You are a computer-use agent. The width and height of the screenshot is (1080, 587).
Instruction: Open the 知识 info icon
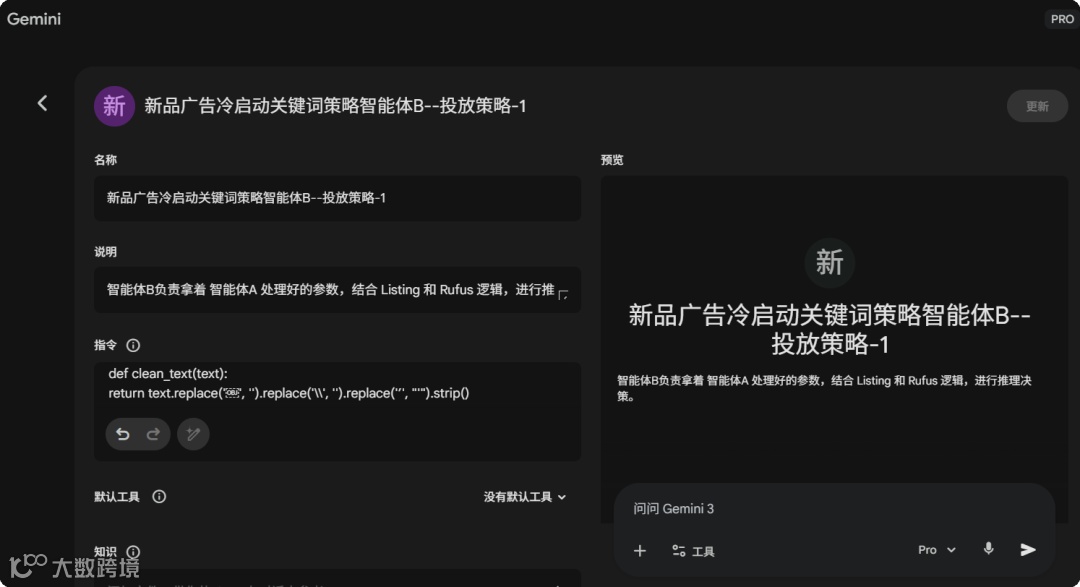click(134, 552)
